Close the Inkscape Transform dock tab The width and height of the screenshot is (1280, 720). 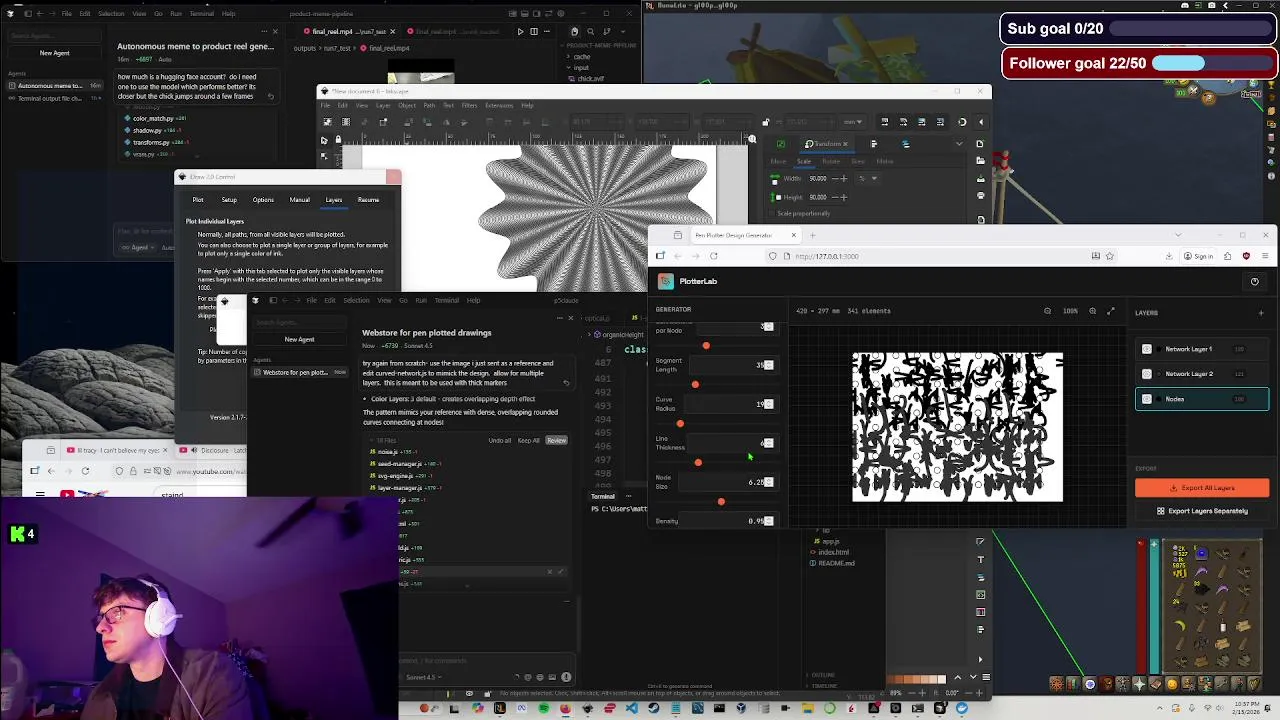tap(846, 144)
